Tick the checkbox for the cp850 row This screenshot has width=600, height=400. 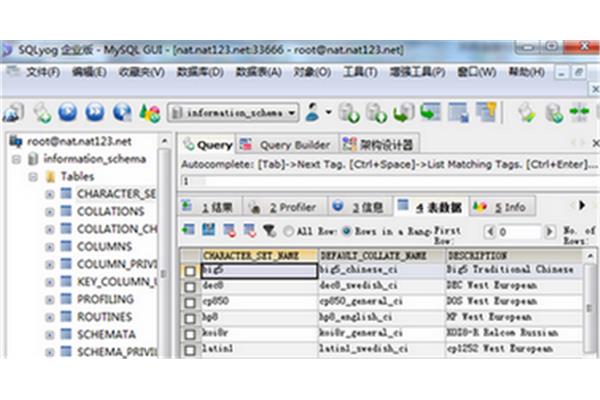(190, 302)
